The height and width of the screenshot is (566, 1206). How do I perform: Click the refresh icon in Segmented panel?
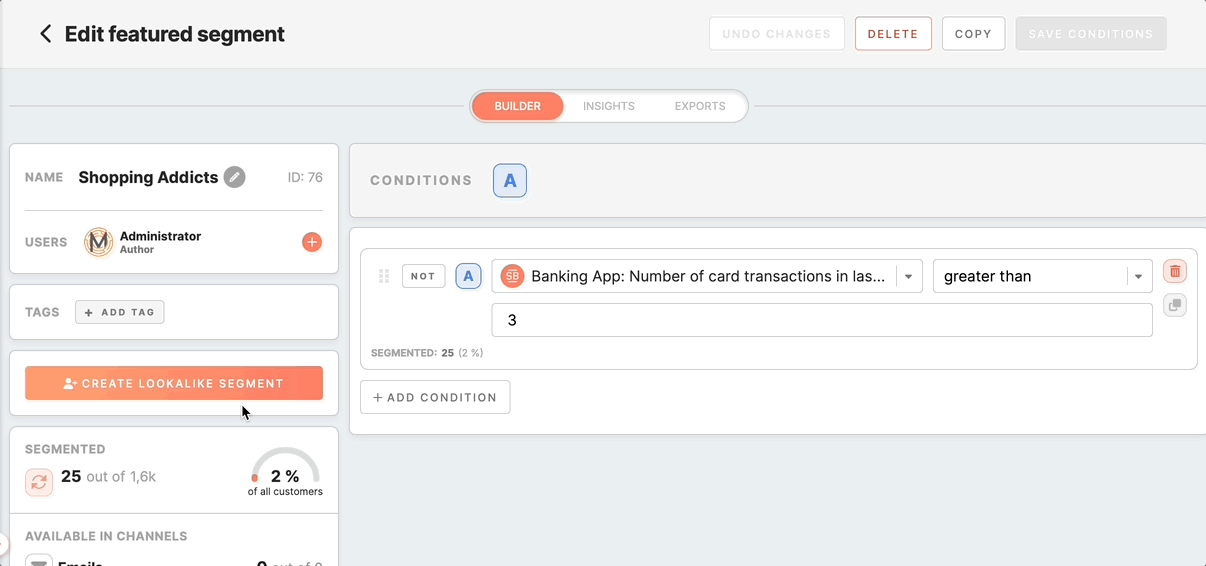pyautogui.click(x=39, y=482)
